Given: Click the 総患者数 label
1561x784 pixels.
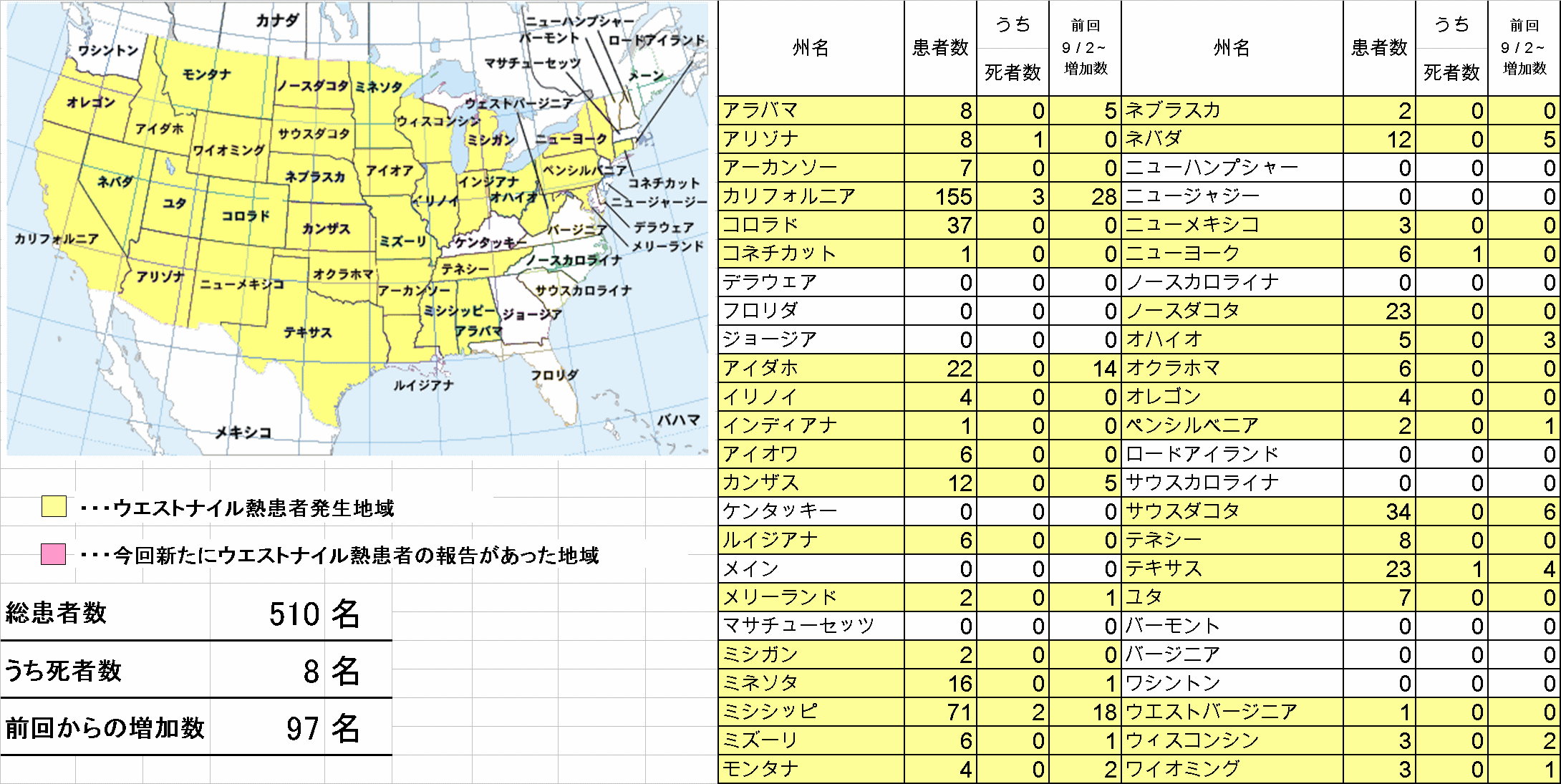Looking at the screenshot, I should (x=56, y=613).
